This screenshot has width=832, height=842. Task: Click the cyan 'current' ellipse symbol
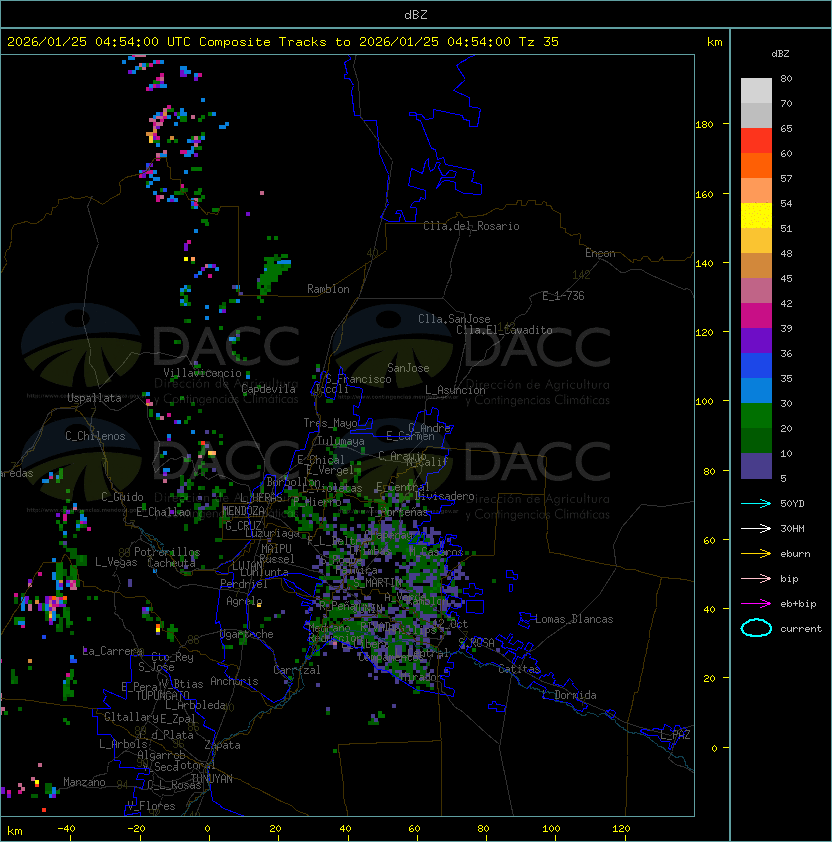tap(756, 628)
